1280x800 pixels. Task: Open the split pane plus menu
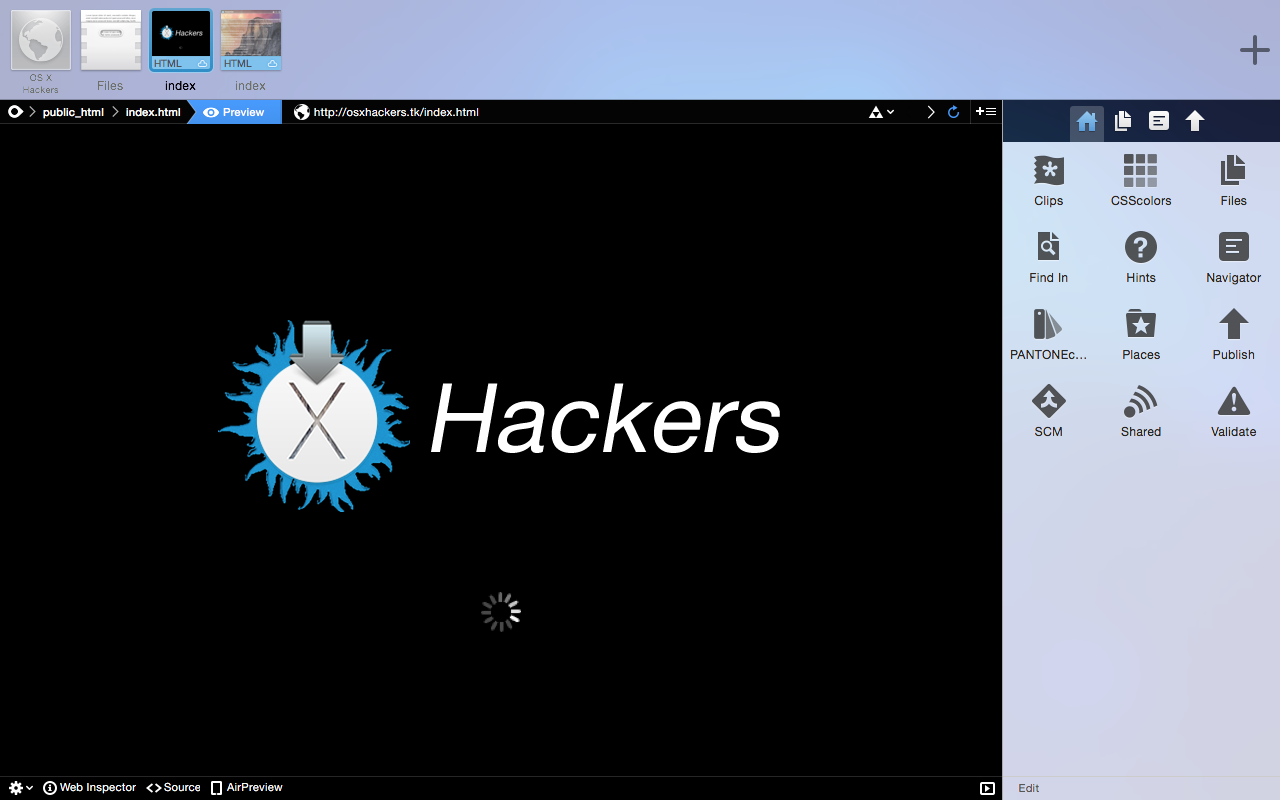[986, 112]
